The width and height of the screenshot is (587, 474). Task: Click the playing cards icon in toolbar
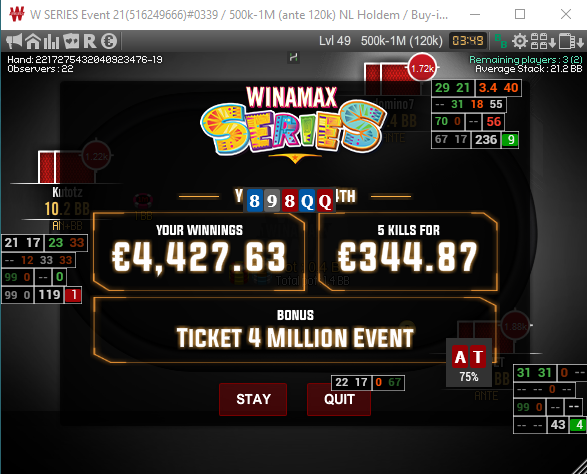(x=71, y=41)
